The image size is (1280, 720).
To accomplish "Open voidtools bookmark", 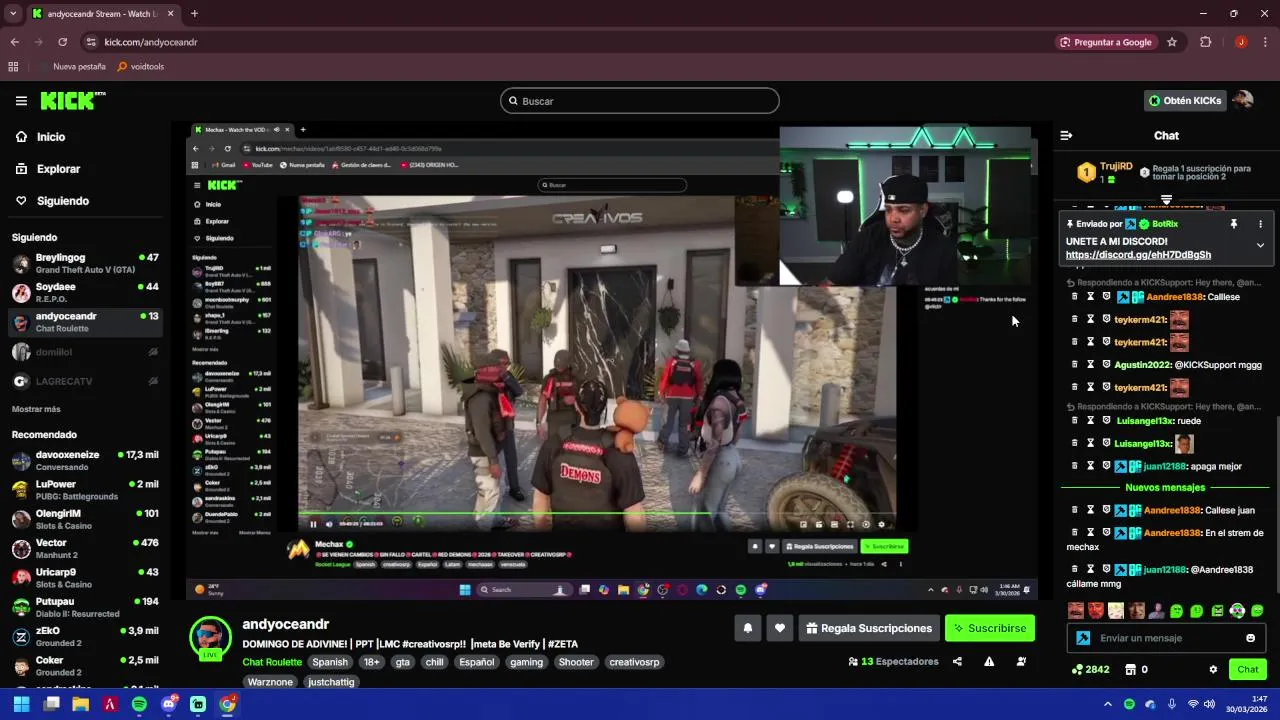I will pyautogui.click(x=140, y=66).
